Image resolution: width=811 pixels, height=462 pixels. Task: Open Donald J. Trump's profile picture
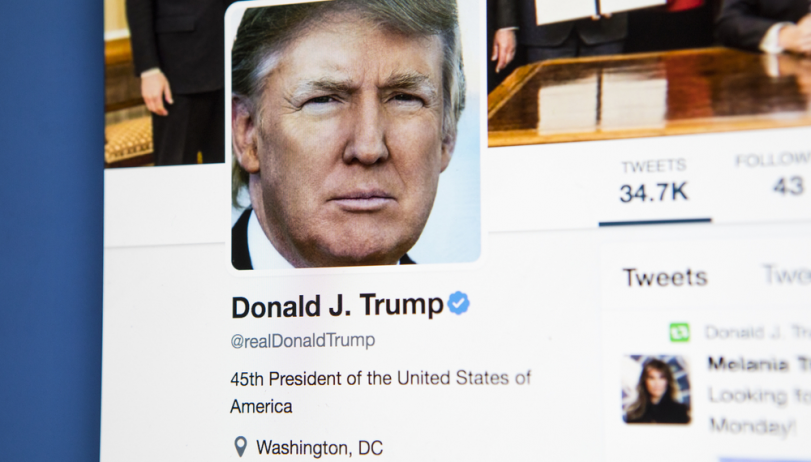(355, 136)
